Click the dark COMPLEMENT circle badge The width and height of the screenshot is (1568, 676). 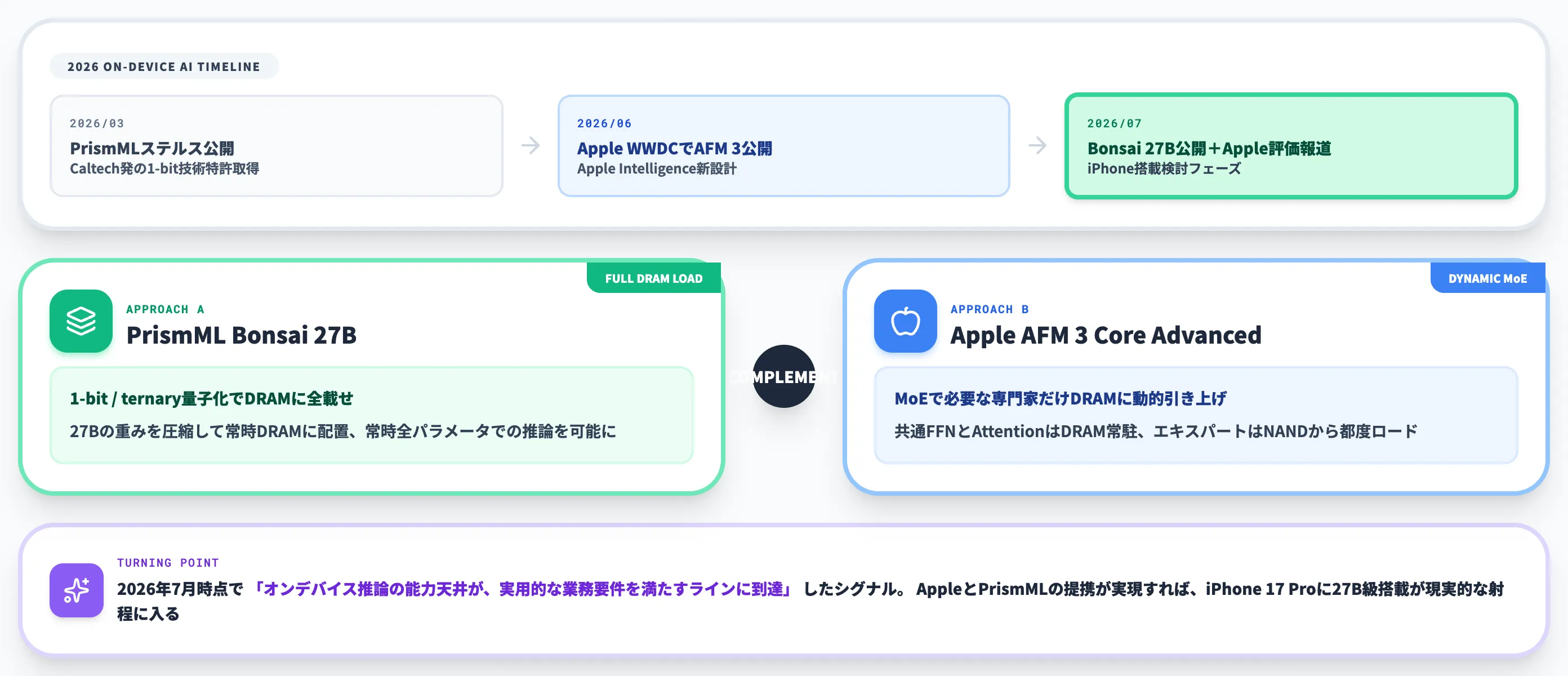tap(783, 376)
